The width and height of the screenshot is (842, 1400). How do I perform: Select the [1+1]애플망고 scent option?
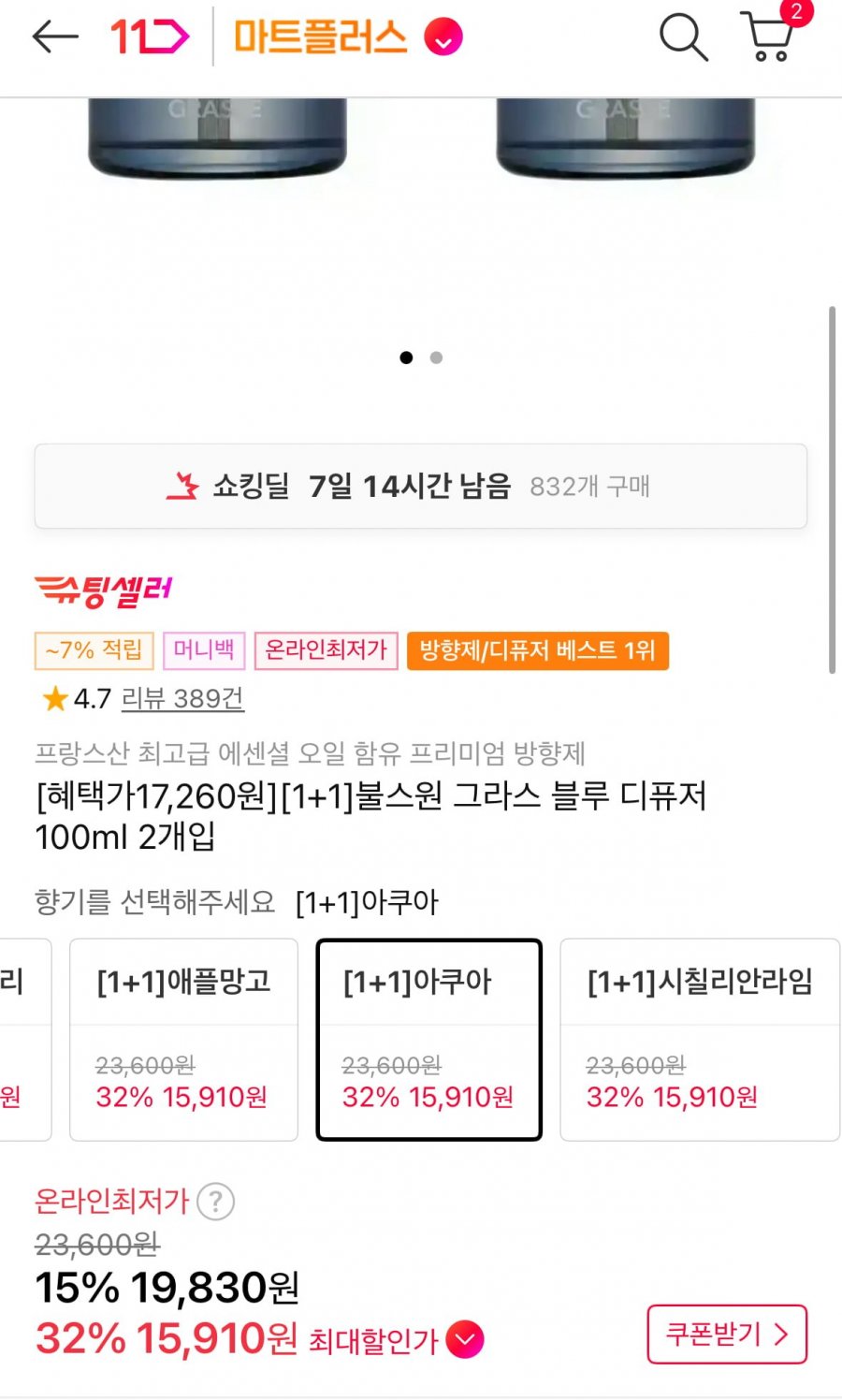[184, 1040]
